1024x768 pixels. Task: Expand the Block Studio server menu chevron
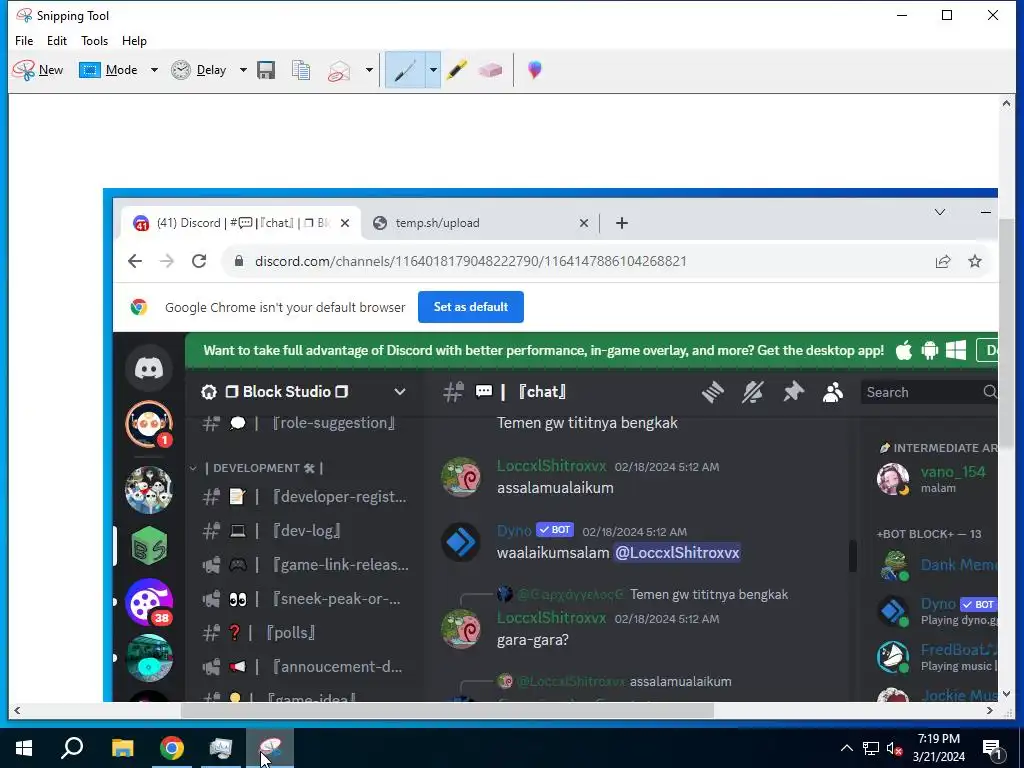[400, 392]
